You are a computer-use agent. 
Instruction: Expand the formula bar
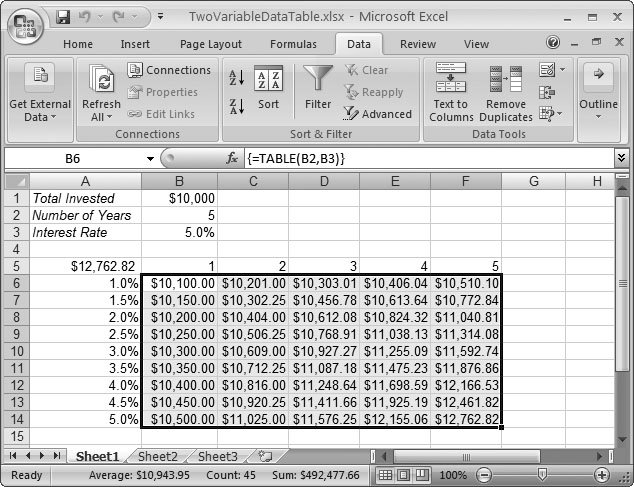tap(621, 158)
